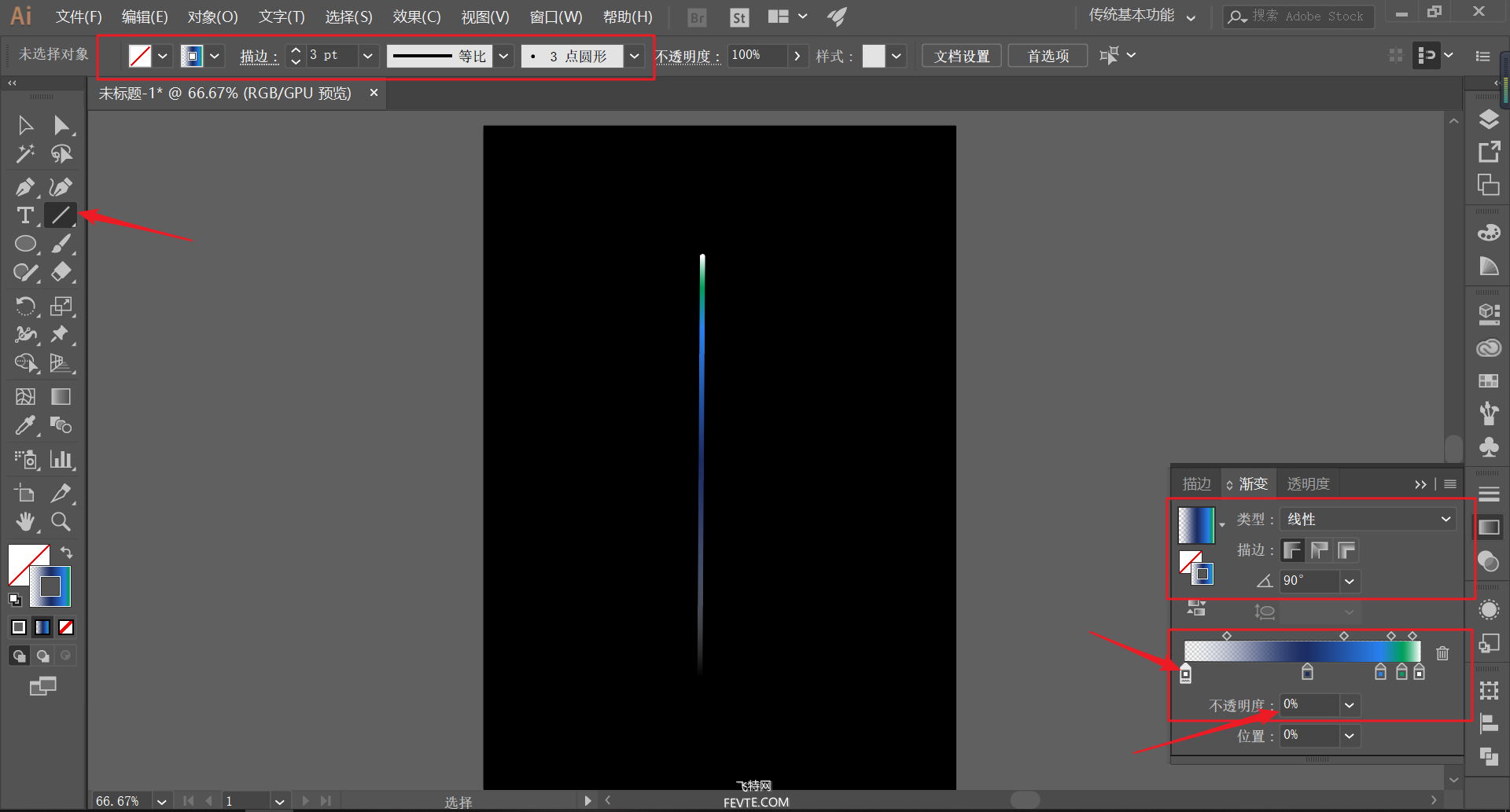Swap fill and stroke arrow
Image resolution: width=1510 pixels, height=812 pixels.
click(x=67, y=552)
